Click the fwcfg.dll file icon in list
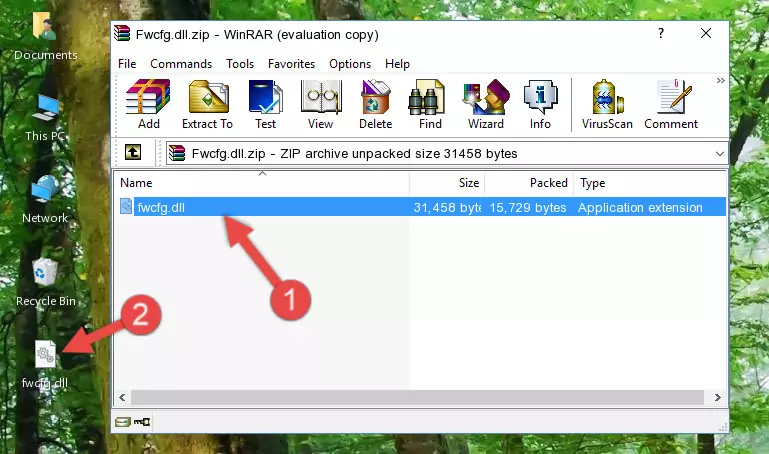Screen dimensions: 769x454 click(x=126, y=206)
